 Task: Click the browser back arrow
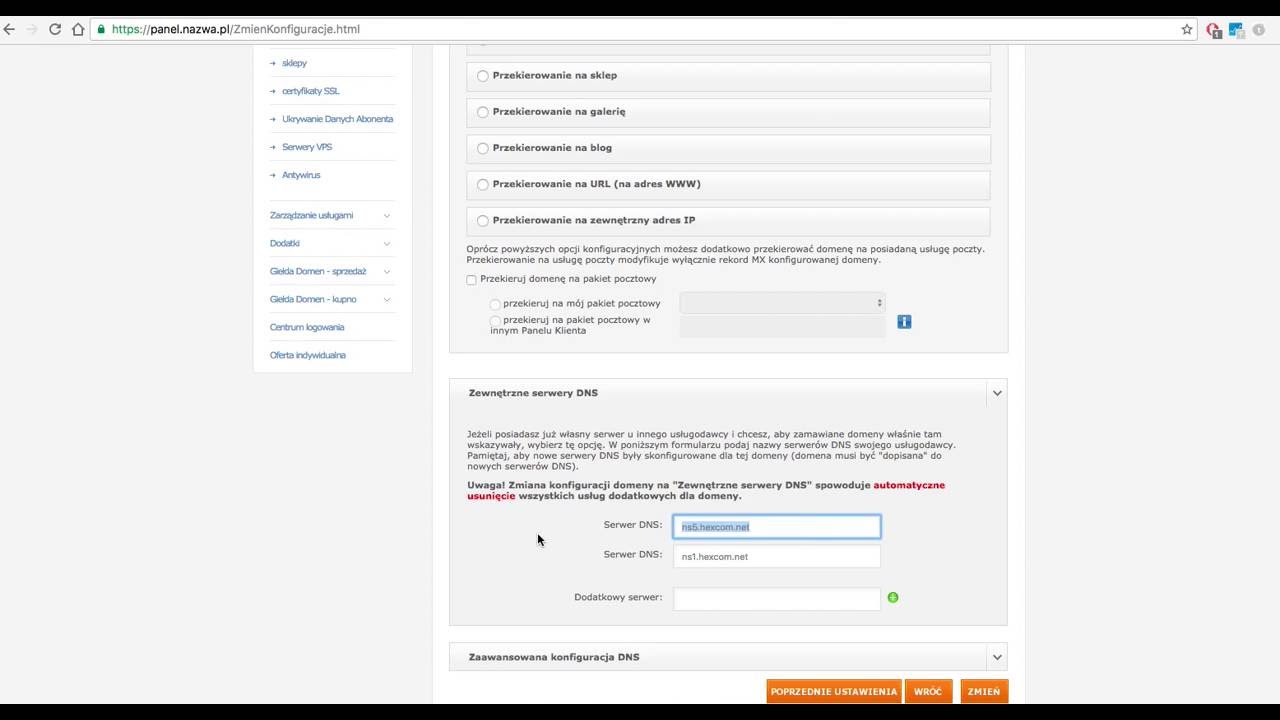[x=9, y=29]
